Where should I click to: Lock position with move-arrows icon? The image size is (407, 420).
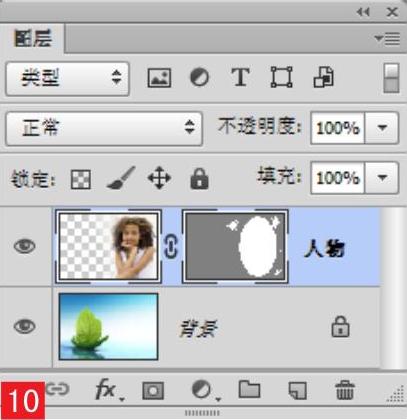[159, 178]
